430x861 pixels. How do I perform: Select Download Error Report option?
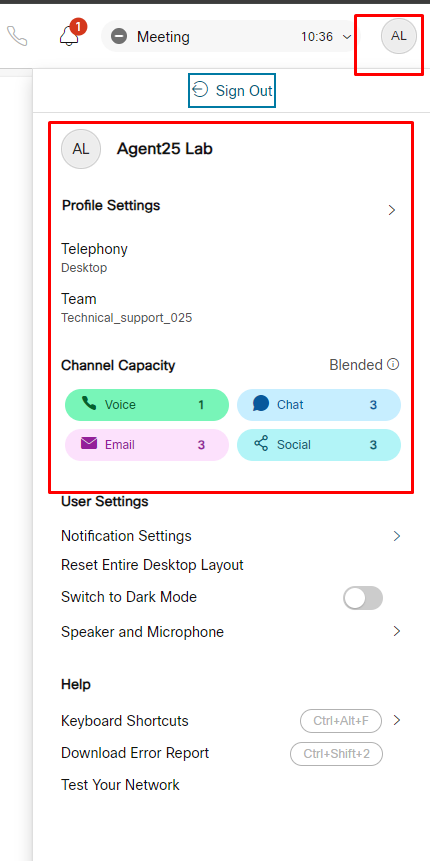pos(135,753)
